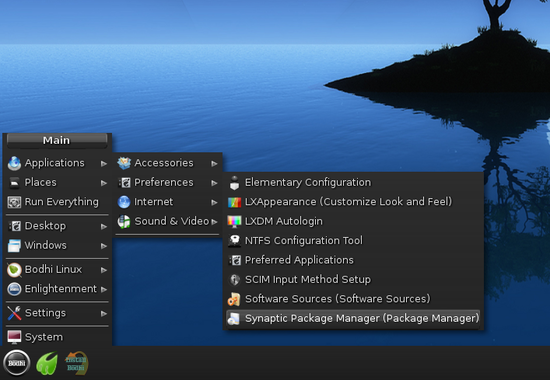Viewport: 550px width, 380px height.
Task: Expand the Internet submenu arrow
Action: [214, 202]
